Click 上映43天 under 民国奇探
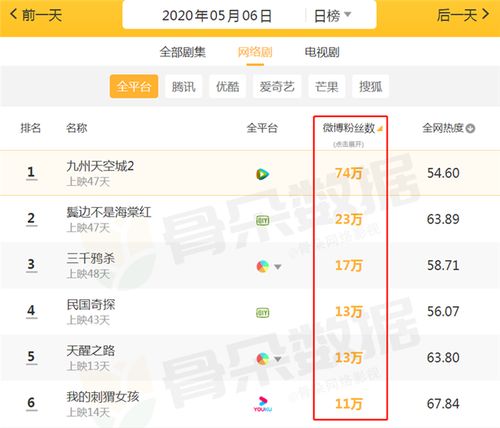Screen dimensions: 500x428 coord(88,320)
